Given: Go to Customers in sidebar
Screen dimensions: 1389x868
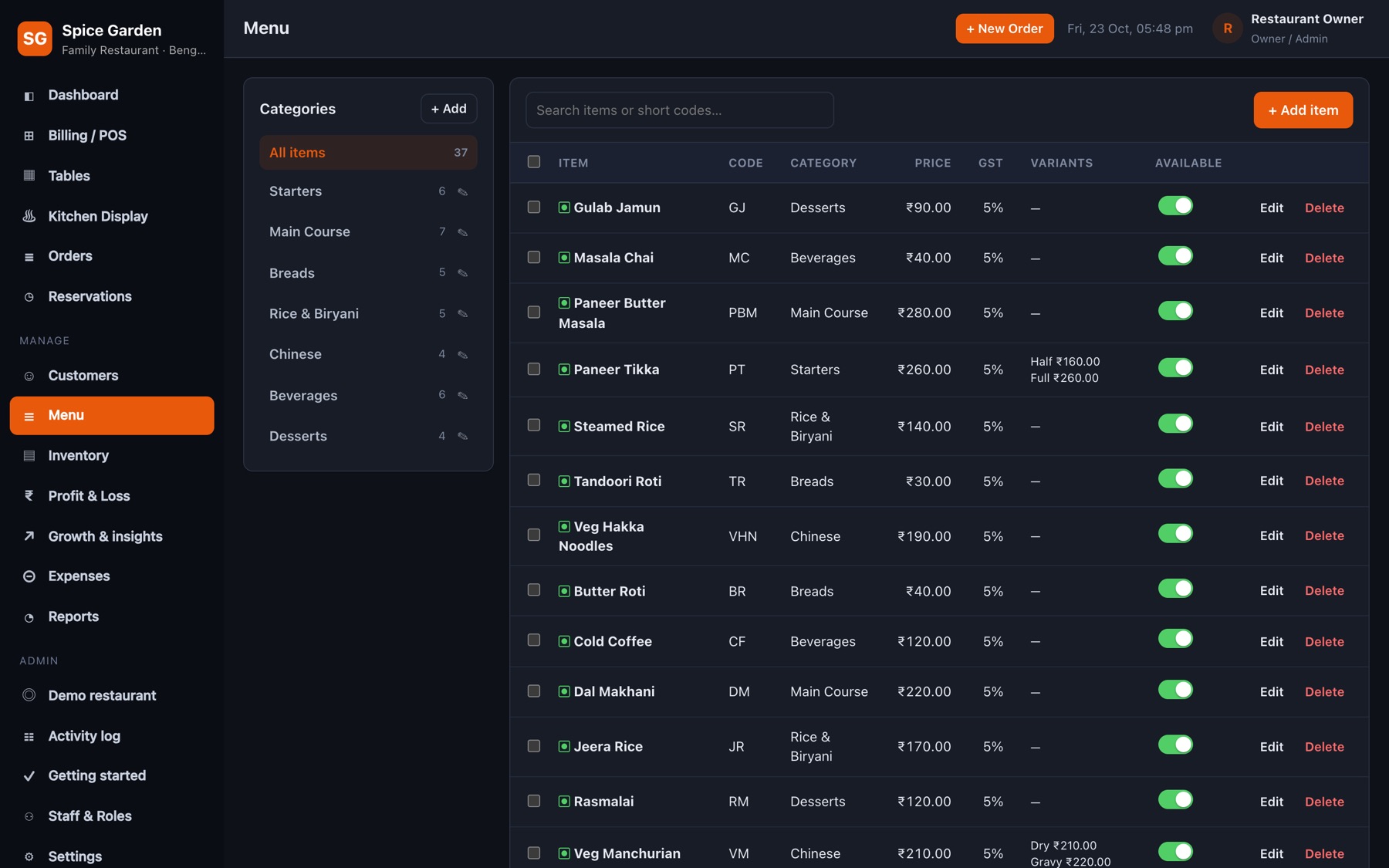Looking at the screenshot, I should coord(112,376).
